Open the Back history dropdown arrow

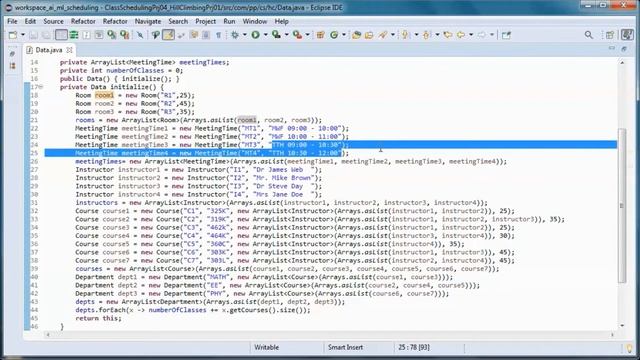coord(471,35)
